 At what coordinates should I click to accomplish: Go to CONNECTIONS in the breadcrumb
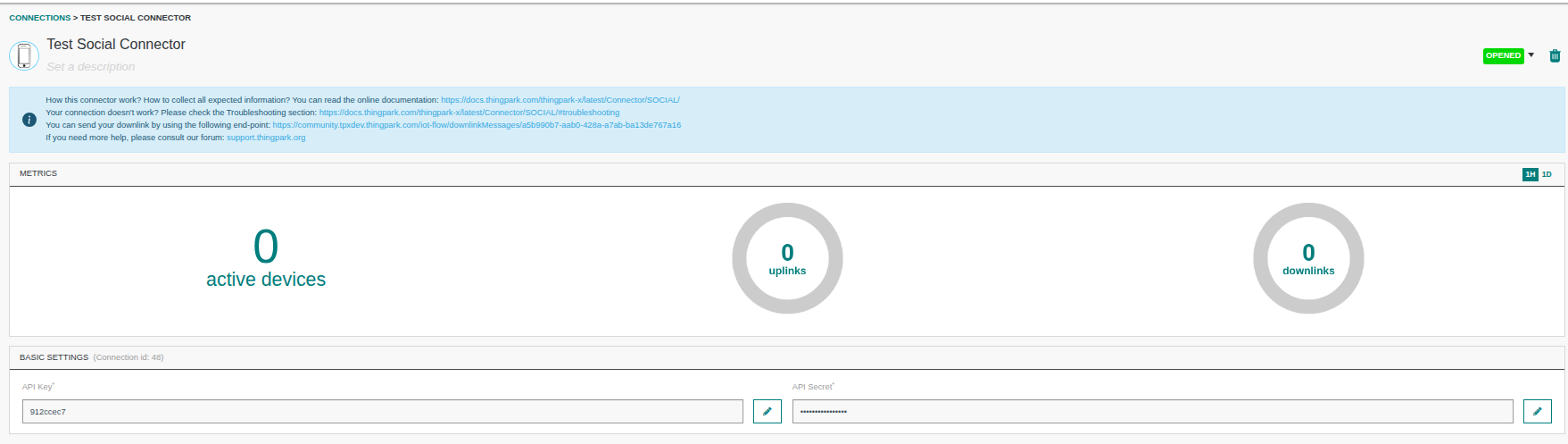(39, 18)
